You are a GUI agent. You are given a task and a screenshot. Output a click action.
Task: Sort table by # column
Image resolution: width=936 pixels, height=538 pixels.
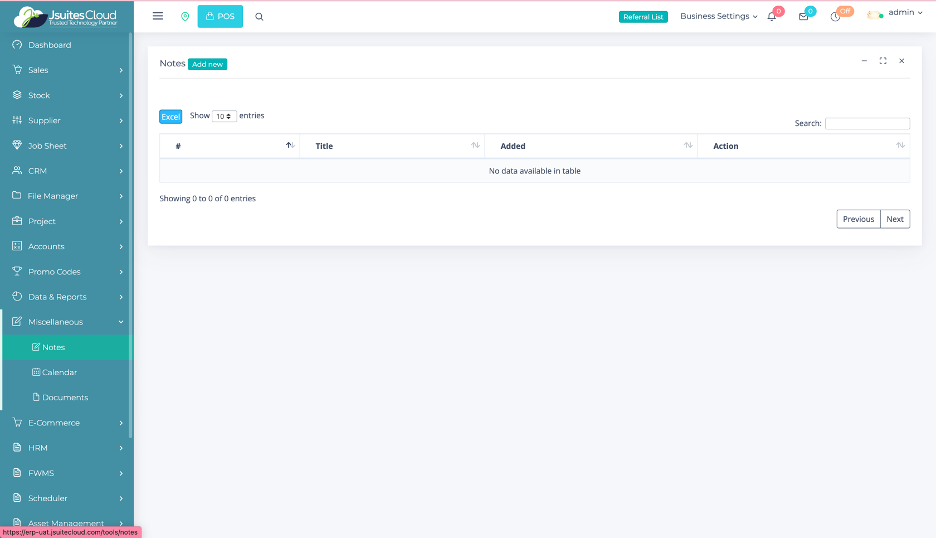point(229,146)
